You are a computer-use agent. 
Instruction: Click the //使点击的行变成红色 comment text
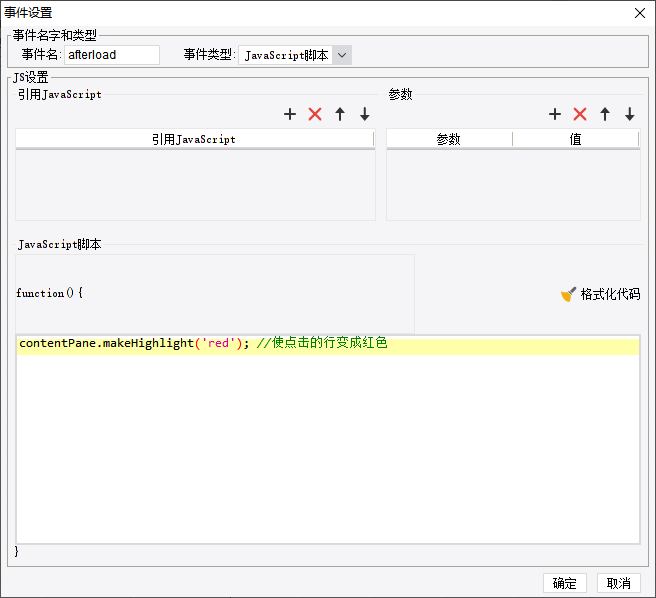pyautogui.click(x=322, y=343)
